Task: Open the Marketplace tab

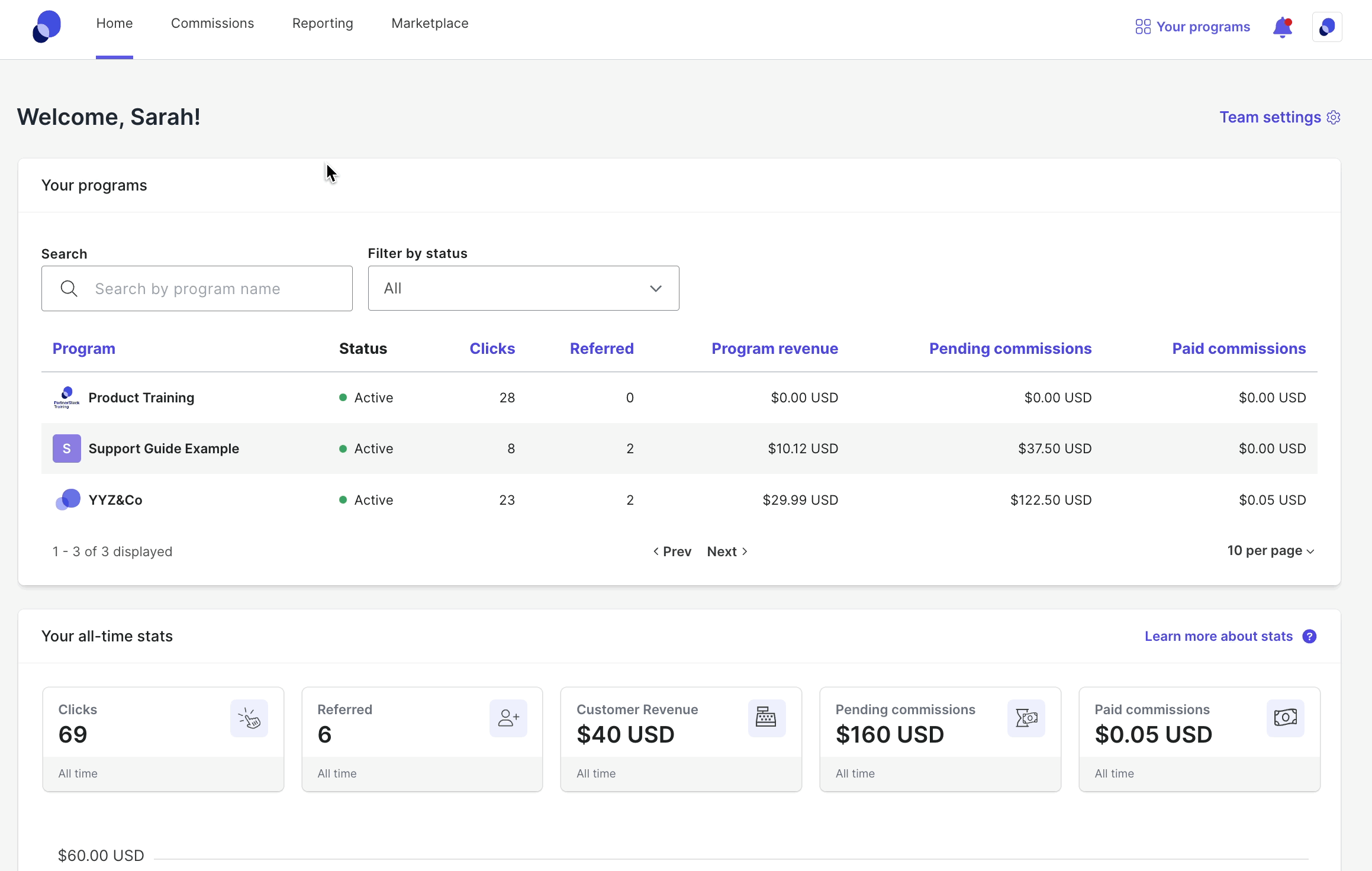Action: point(430,23)
